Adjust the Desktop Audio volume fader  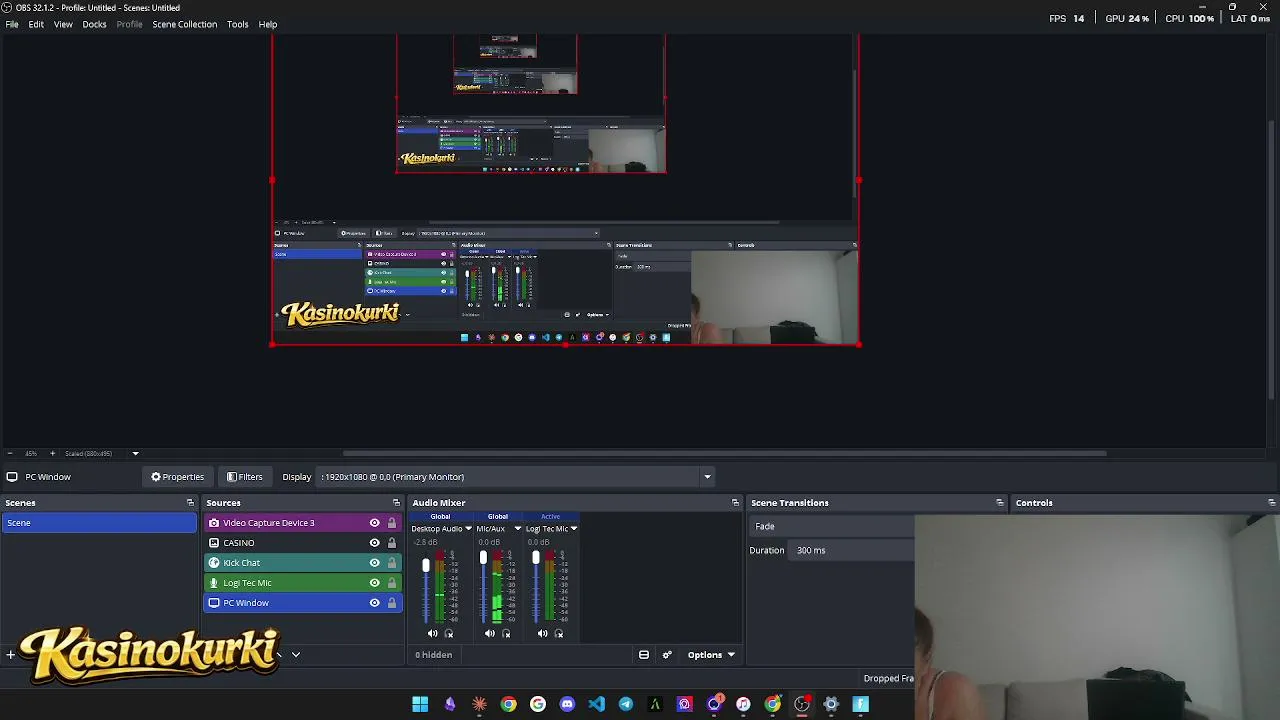(426, 566)
